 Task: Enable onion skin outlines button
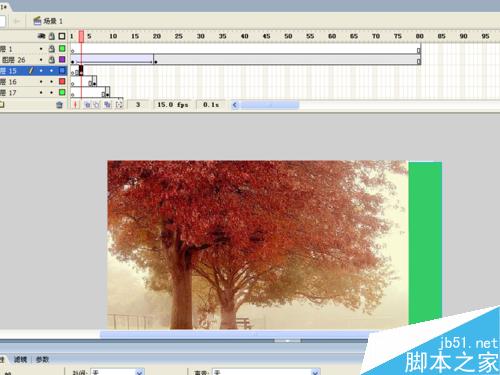(97, 105)
